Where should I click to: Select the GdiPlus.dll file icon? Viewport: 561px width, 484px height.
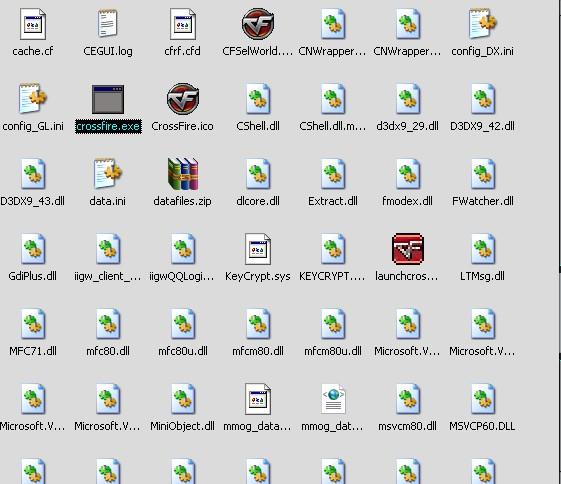pos(33,249)
